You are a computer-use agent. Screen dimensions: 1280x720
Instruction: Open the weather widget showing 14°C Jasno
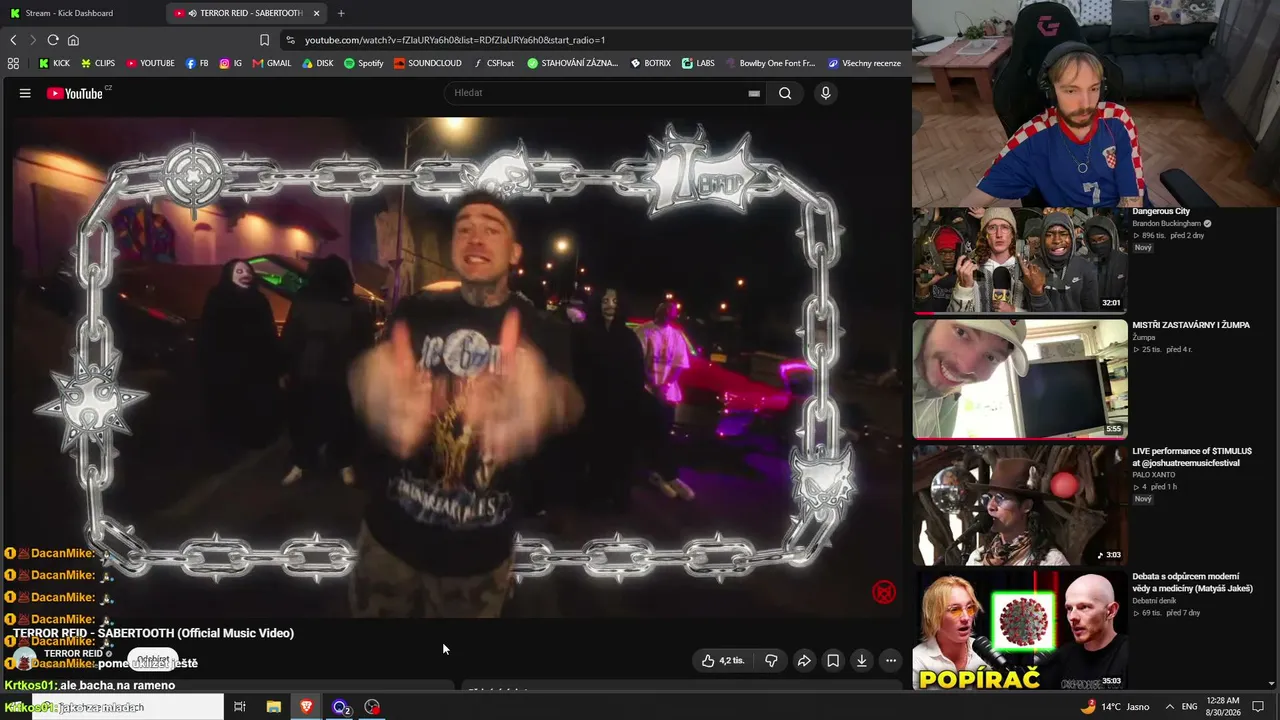coord(1114,707)
